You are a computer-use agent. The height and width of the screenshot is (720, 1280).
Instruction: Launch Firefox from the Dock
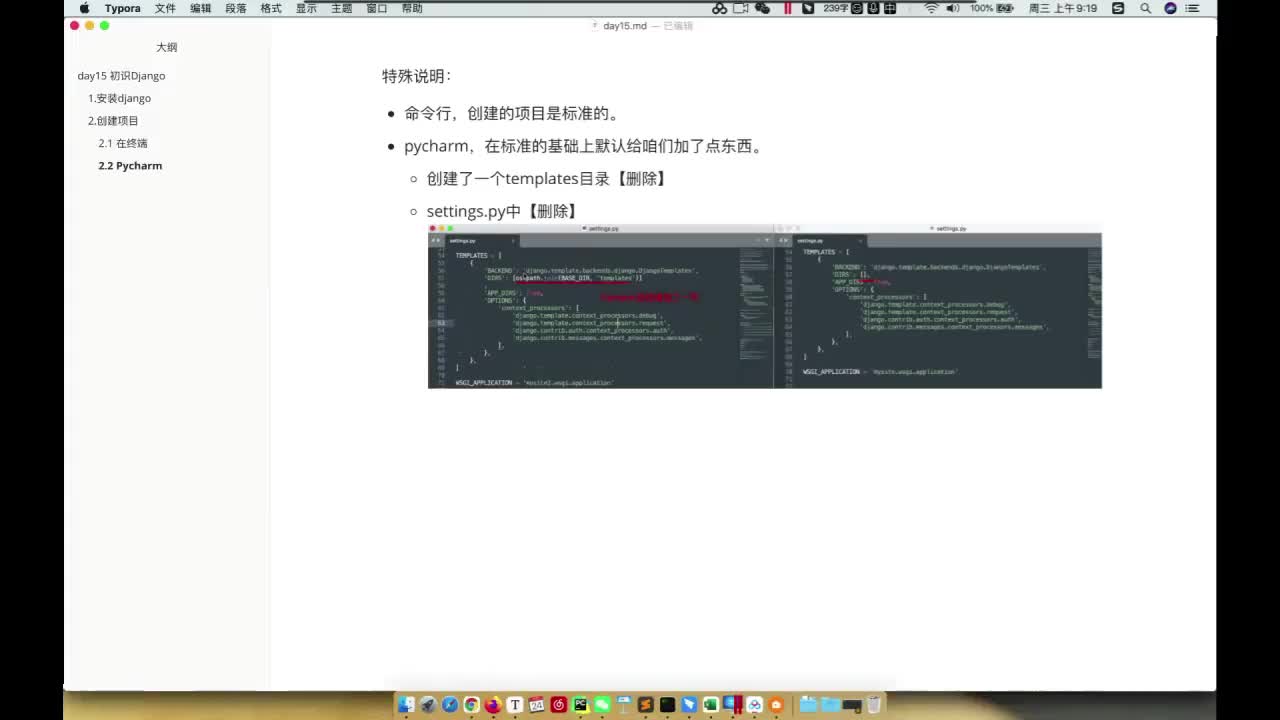tap(493, 705)
